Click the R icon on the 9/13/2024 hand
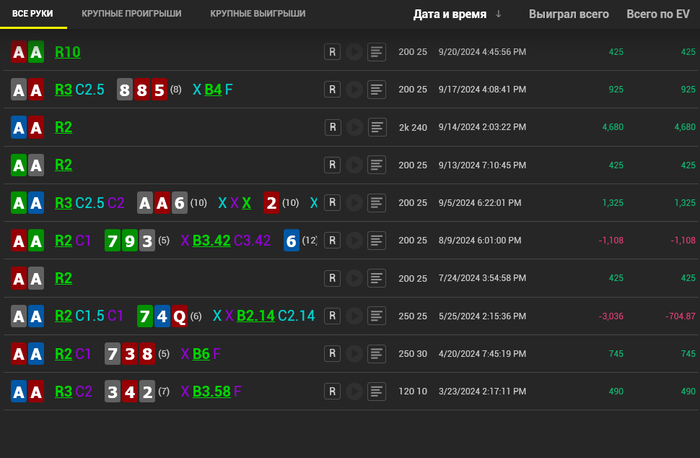Image resolution: width=700 pixels, height=458 pixels. pyautogui.click(x=332, y=165)
